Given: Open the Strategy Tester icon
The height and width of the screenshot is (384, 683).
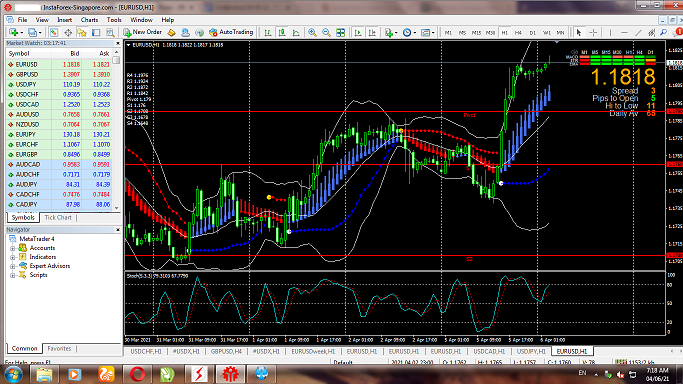Looking at the screenshot, I should (110, 32).
